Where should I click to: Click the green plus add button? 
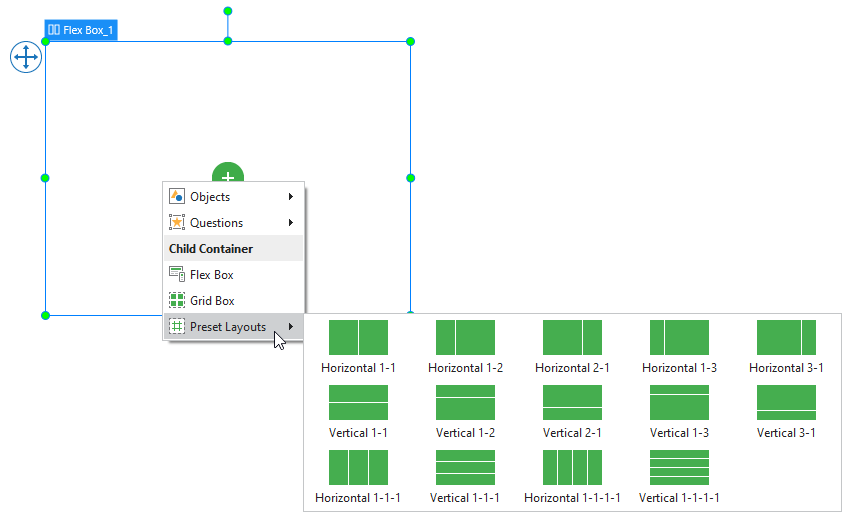click(x=228, y=174)
